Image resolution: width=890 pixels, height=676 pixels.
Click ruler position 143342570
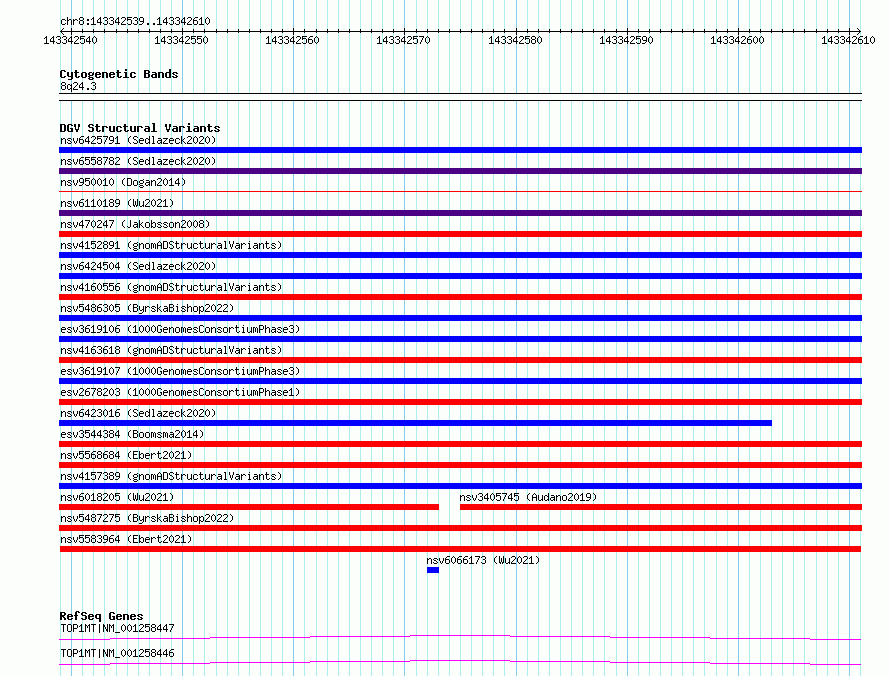(404, 40)
